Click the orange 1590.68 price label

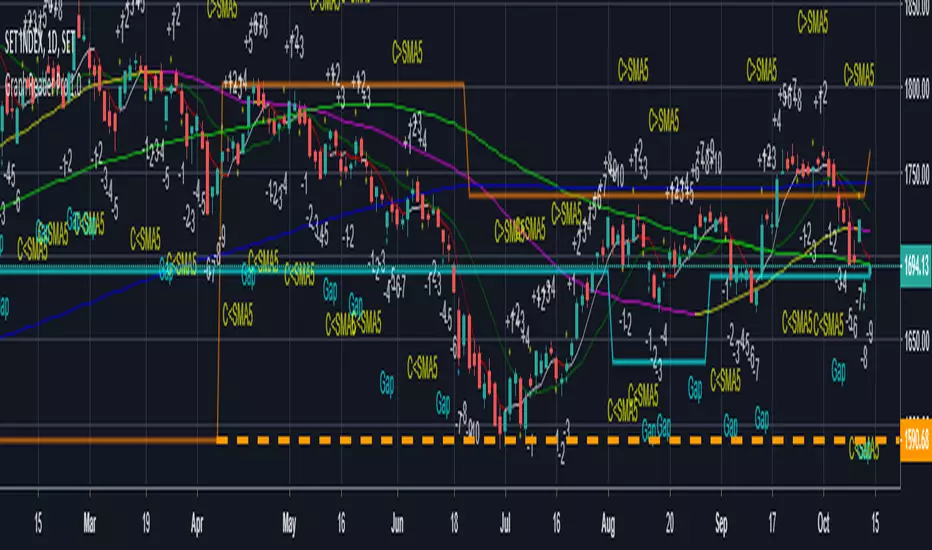(x=916, y=441)
